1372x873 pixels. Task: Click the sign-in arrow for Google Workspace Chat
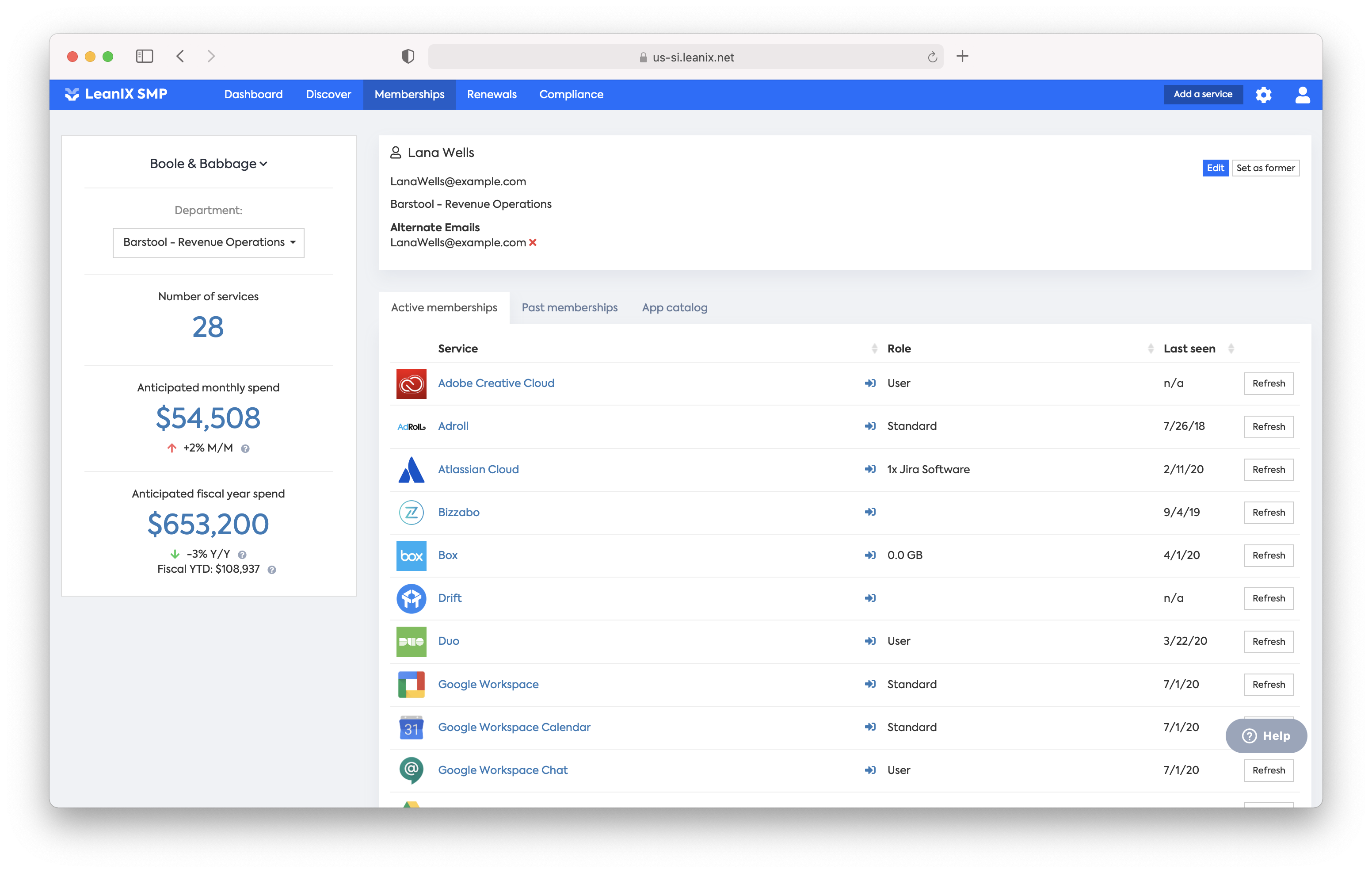[869, 770]
